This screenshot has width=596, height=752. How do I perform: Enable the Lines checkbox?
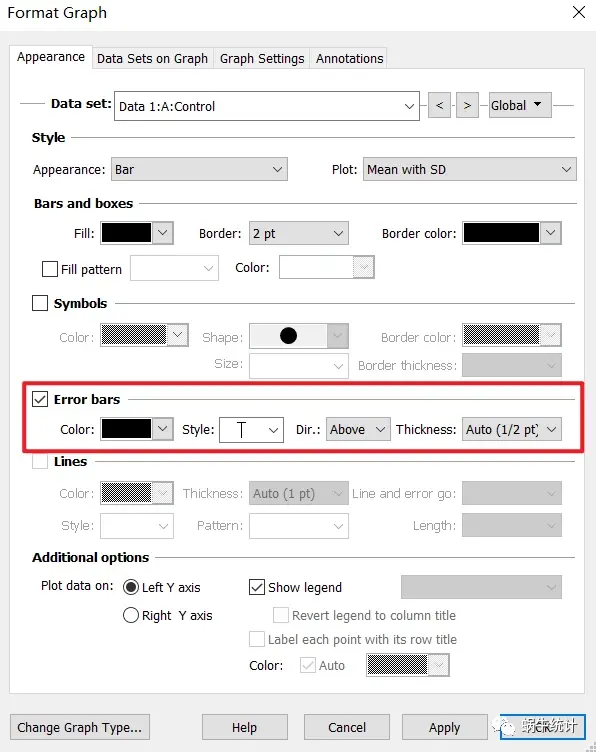[x=40, y=461]
